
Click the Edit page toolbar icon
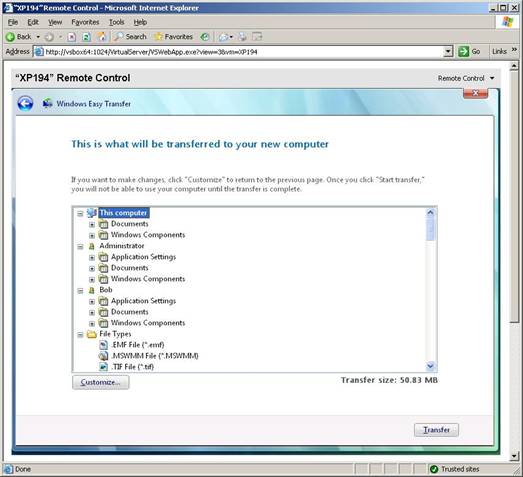pos(257,37)
